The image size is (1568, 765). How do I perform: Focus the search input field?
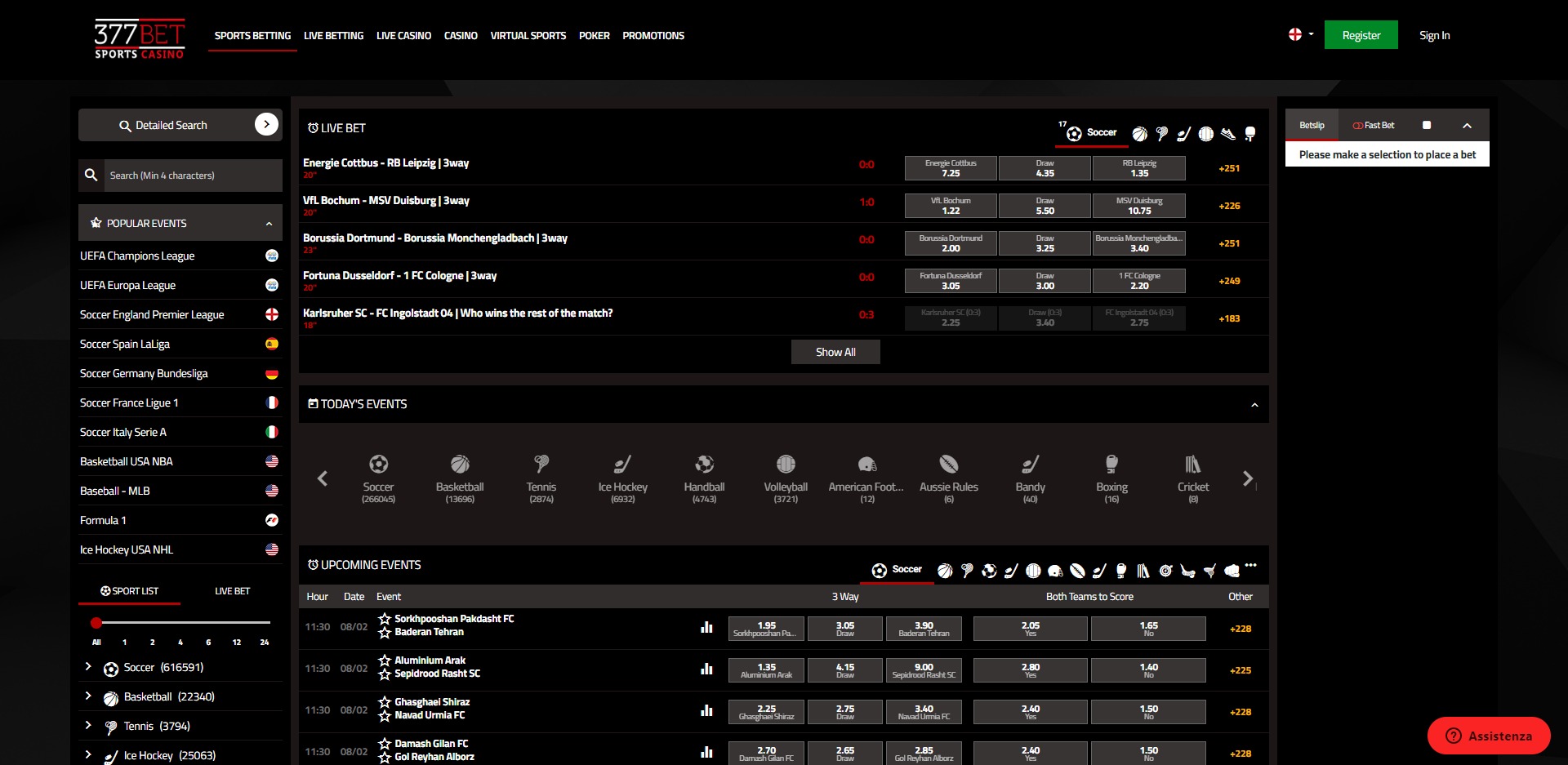[x=193, y=176]
